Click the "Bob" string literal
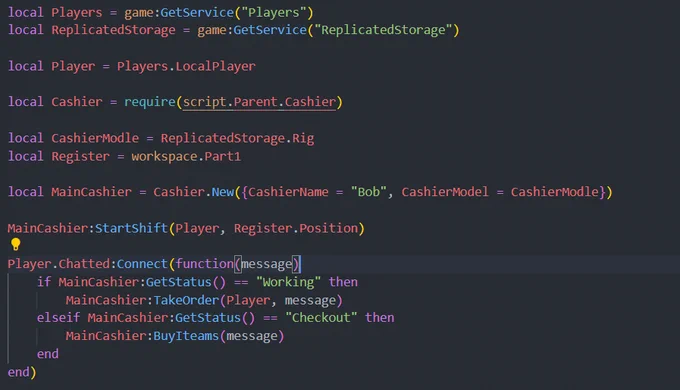This screenshot has width=680, height=390. 369,192
